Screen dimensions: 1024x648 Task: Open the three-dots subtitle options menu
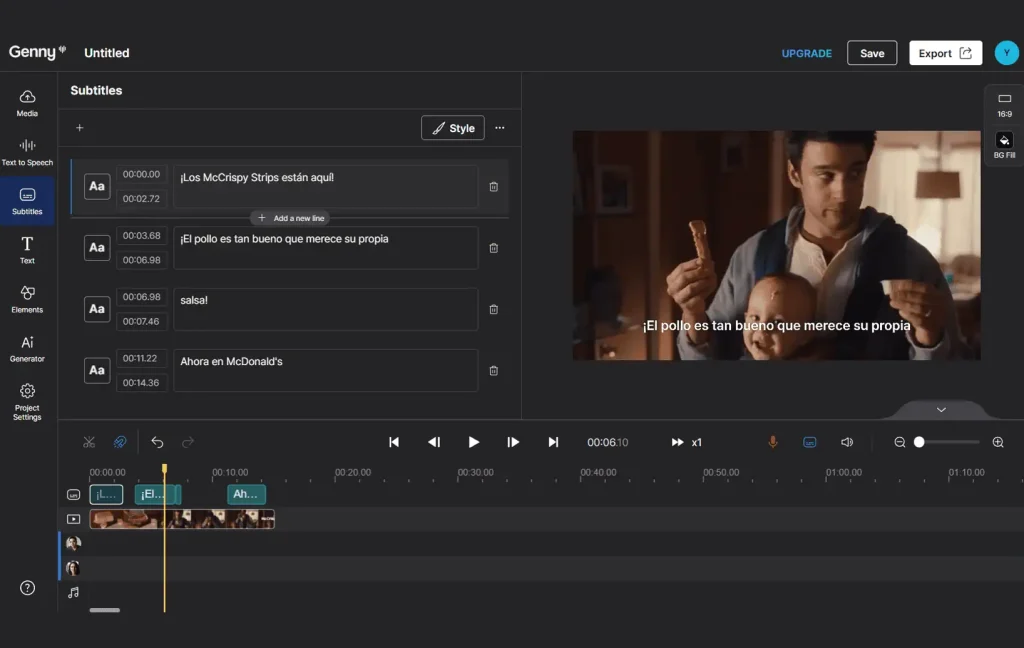click(x=500, y=128)
